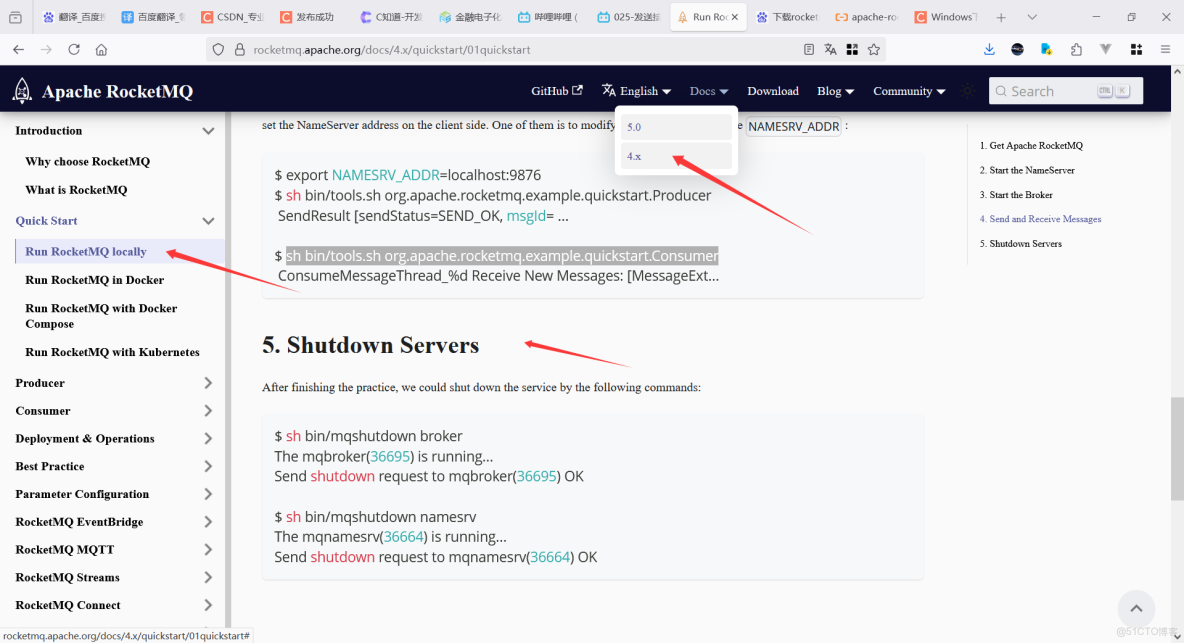
Task: Click the page vertical scrollbar thumb
Action: (1176, 449)
